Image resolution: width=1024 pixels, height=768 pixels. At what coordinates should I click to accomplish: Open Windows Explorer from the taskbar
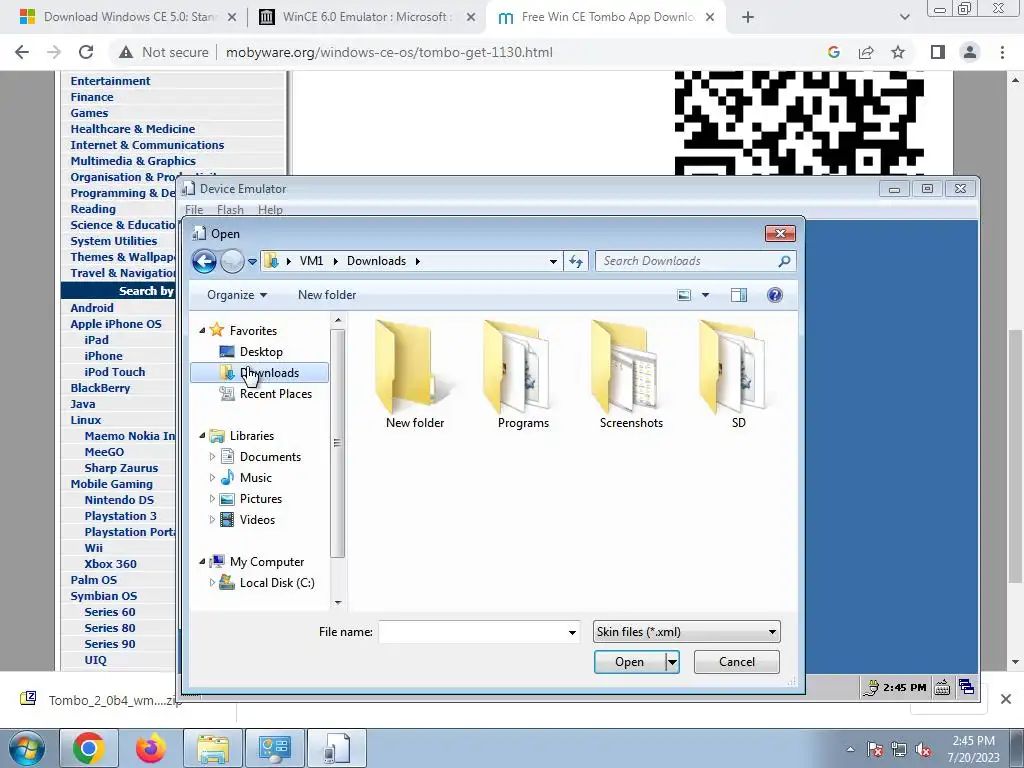[x=213, y=748]
